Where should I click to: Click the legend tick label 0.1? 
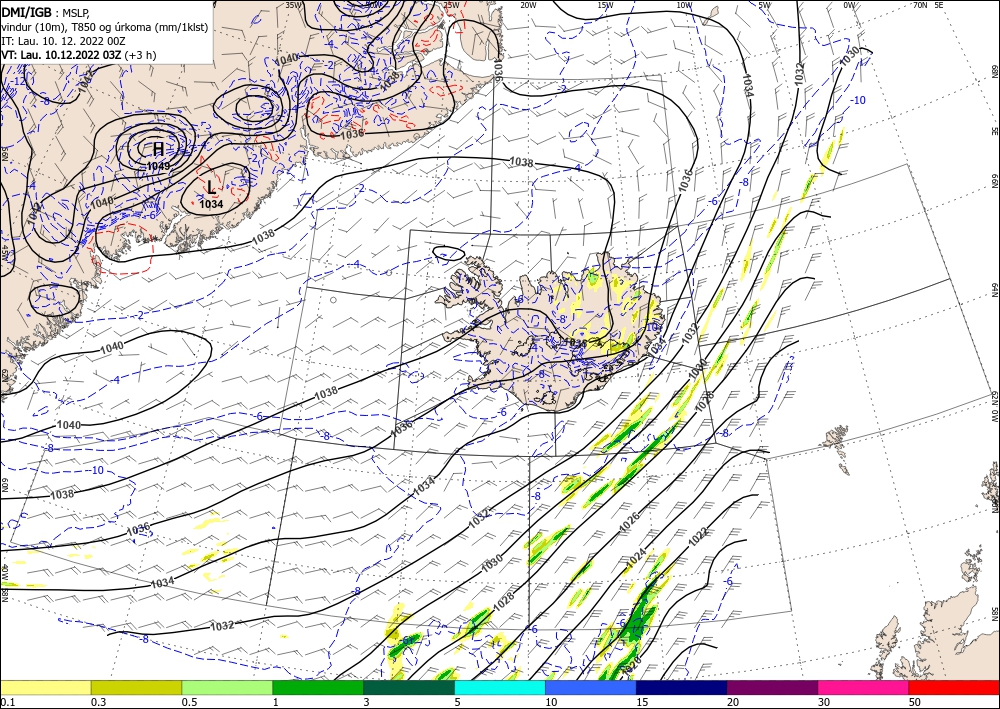tap(7, 702)
